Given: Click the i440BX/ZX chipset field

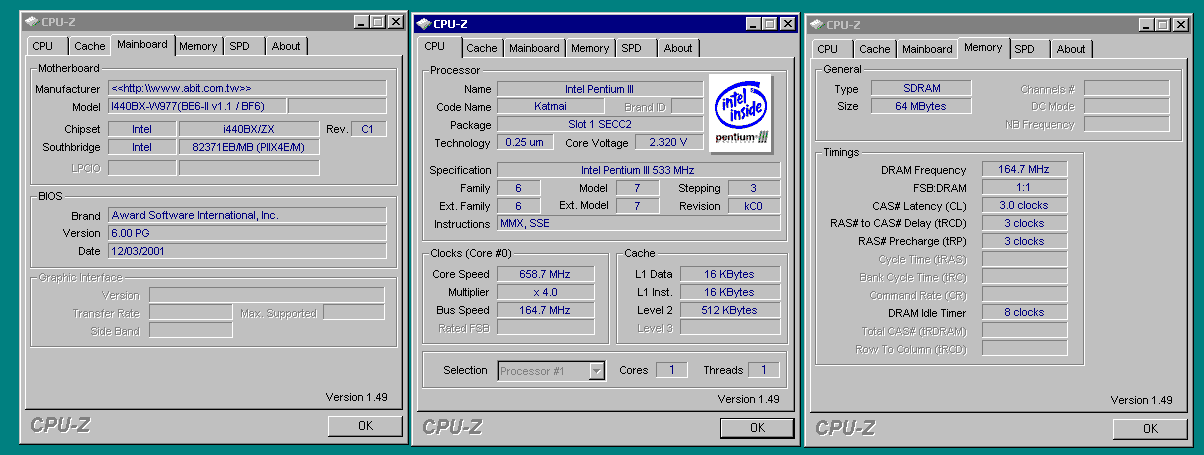Looking at the screenshot, I should click(x=250, y=129).
